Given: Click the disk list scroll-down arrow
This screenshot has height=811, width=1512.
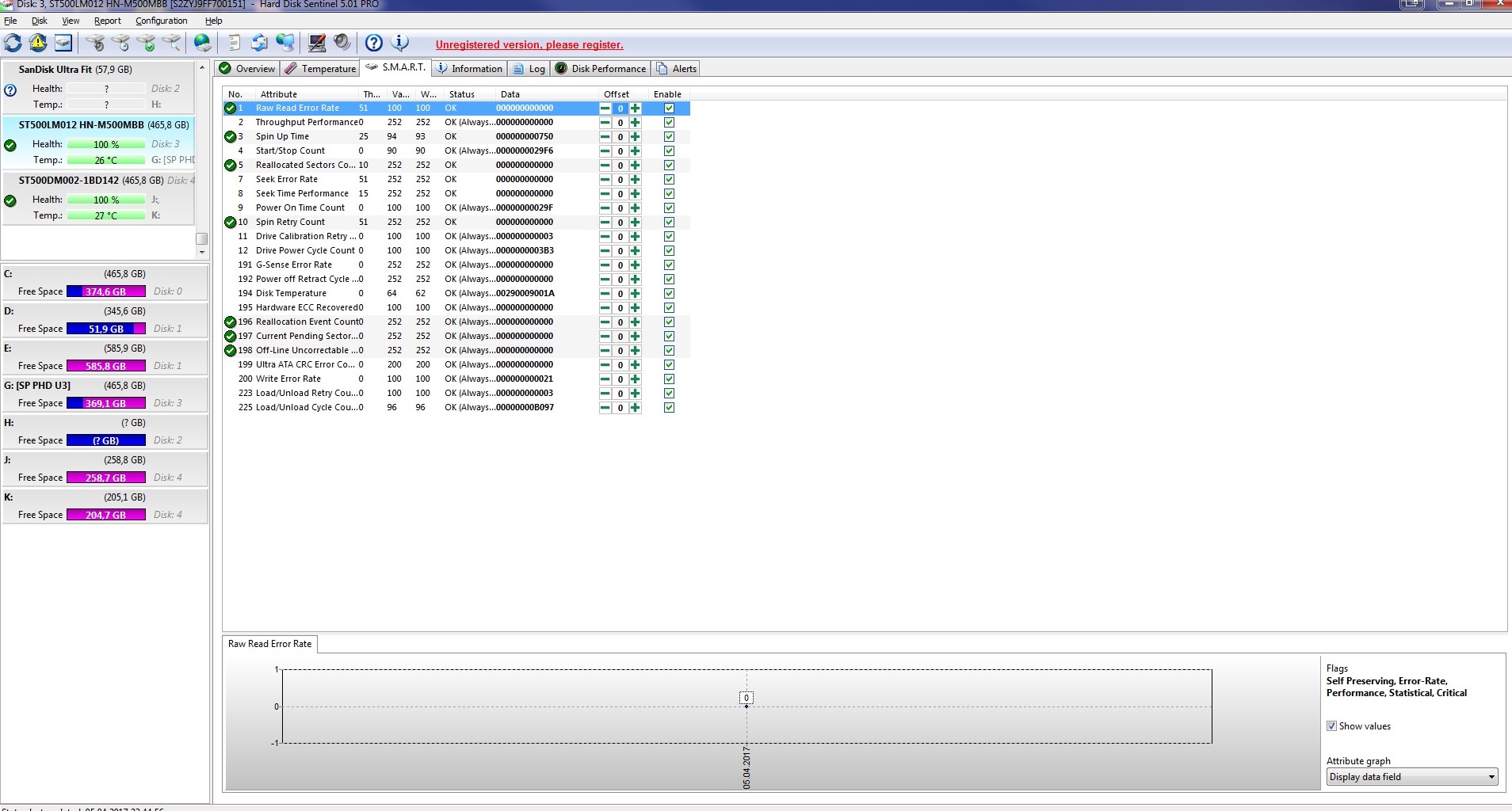Looking at the screenshot, I should tap(202, 253).
